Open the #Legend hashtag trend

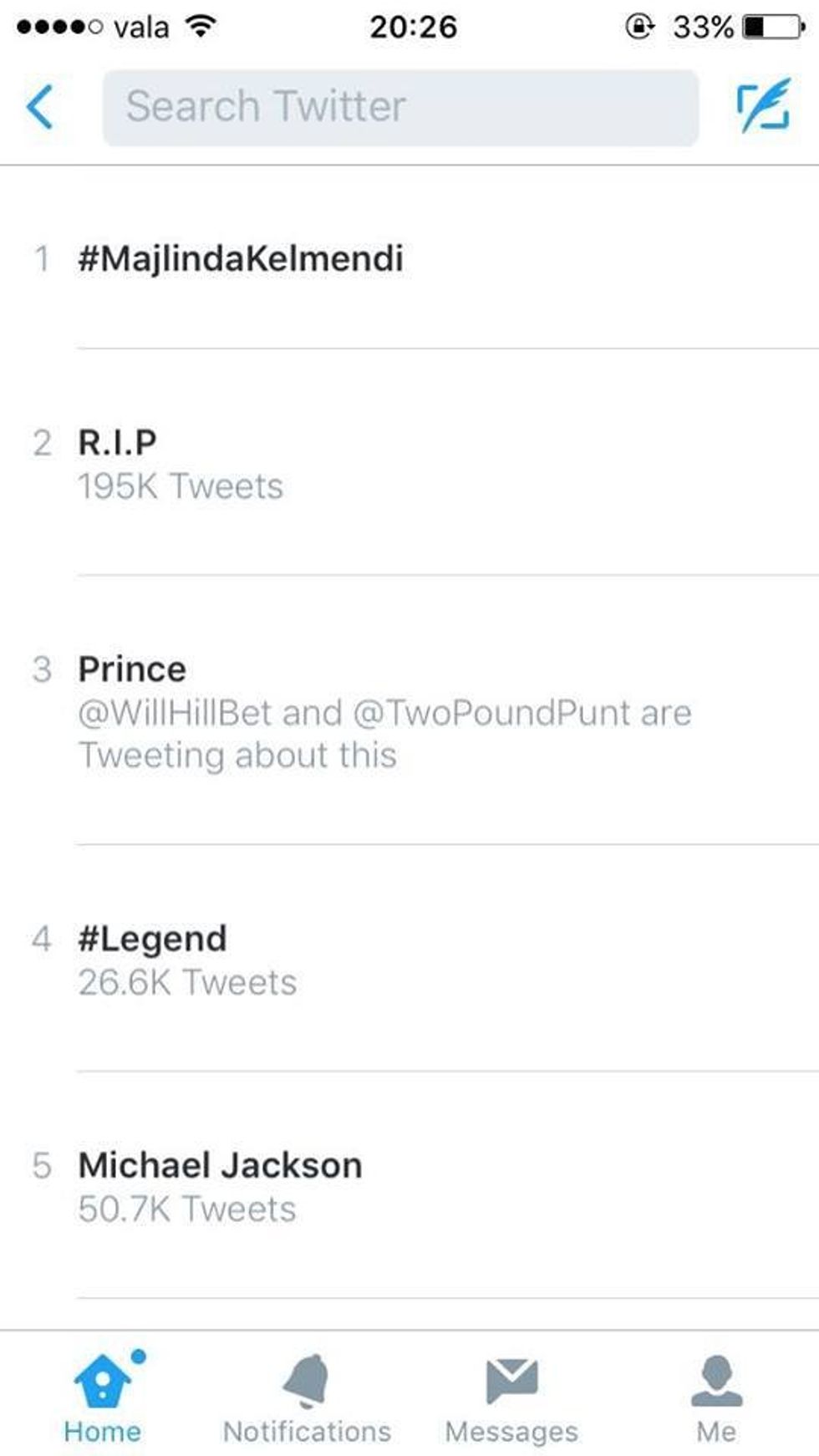[x=152, y=939]
